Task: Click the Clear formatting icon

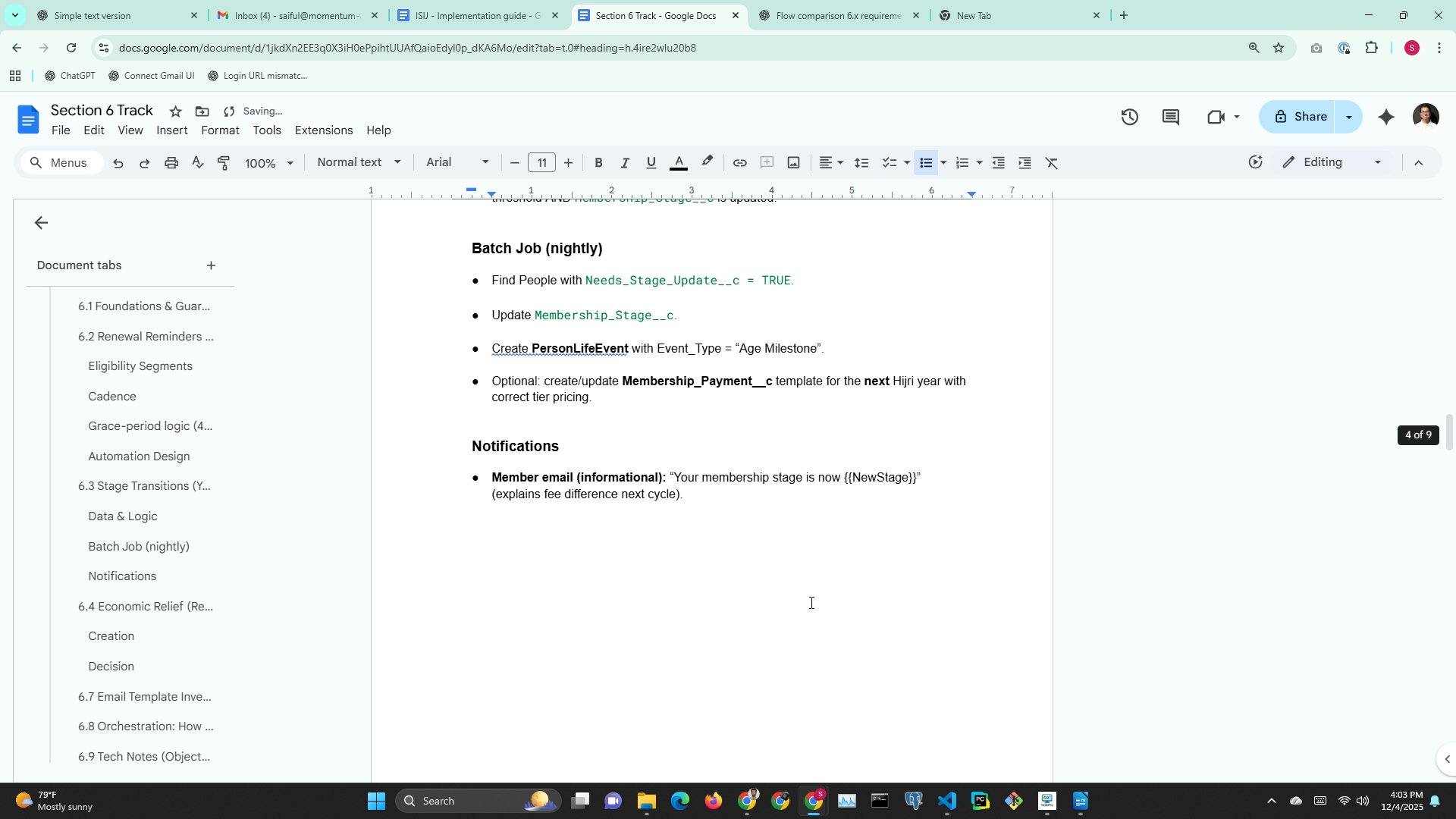Action: [1051, 163]
